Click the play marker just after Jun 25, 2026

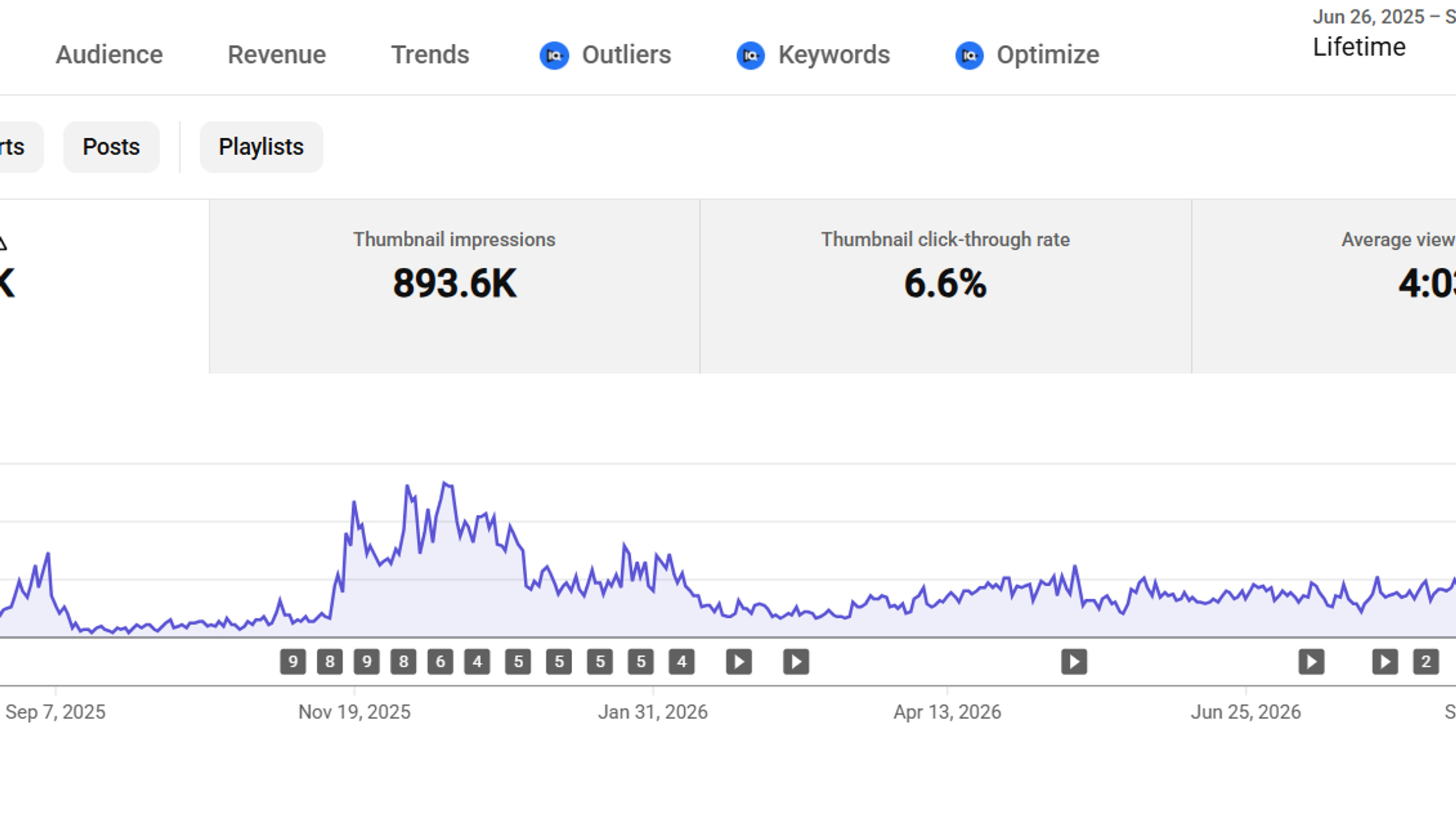[1312, 662]
